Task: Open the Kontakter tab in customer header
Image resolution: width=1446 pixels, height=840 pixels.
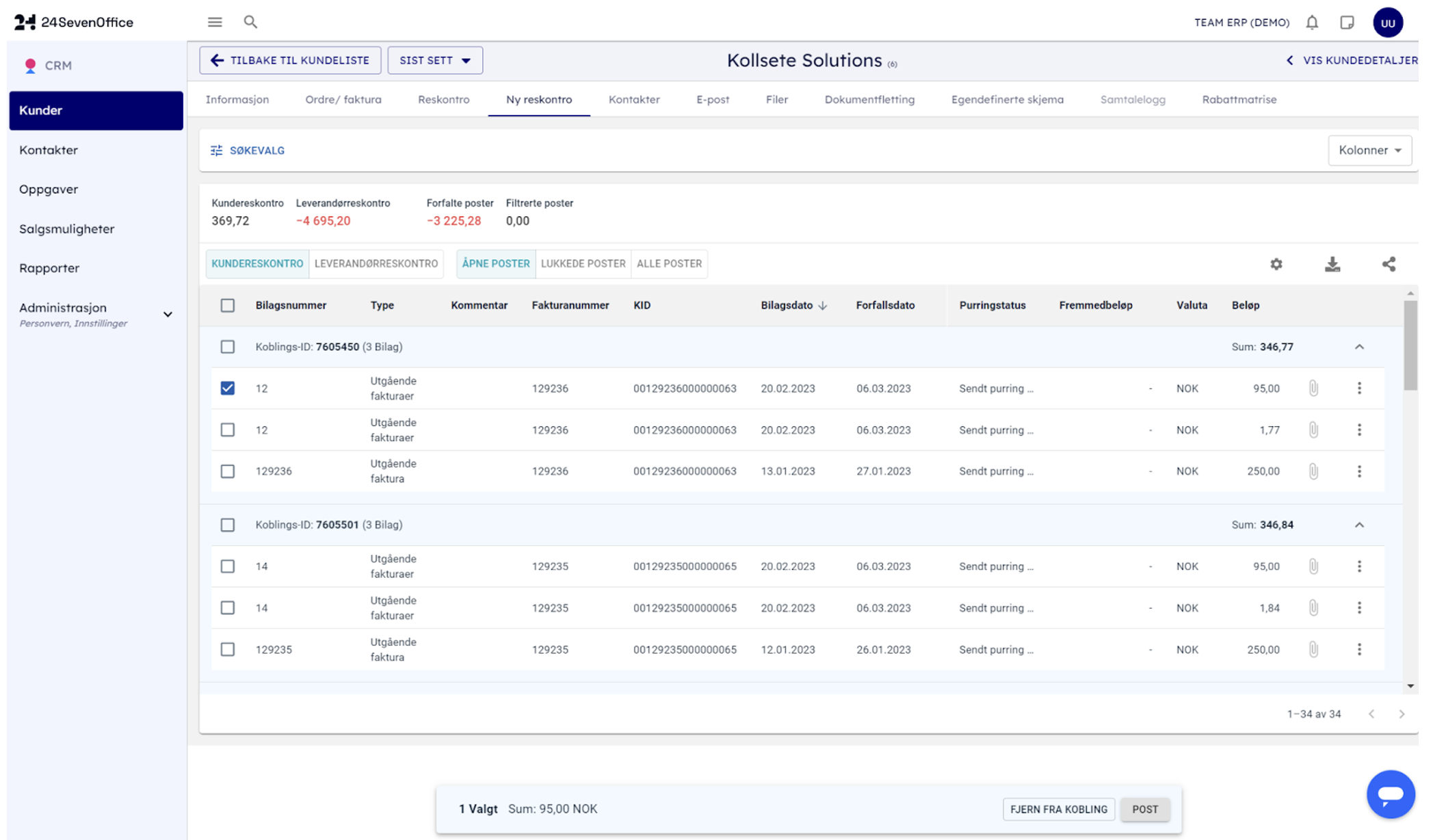Action: [634, 99]
